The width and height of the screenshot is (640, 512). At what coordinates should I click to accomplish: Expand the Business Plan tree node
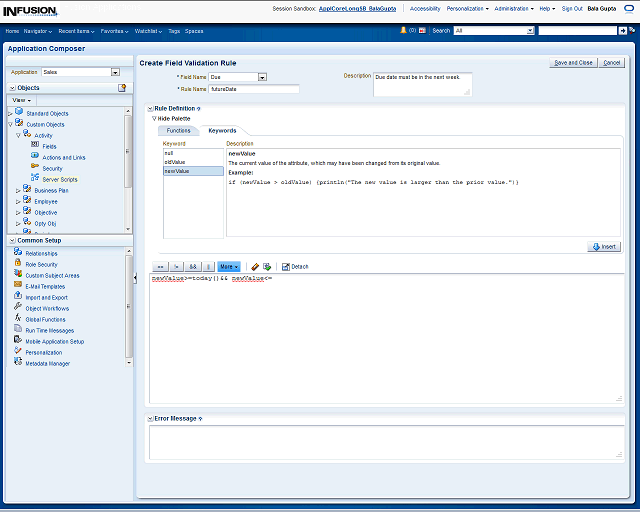(18, 190)
